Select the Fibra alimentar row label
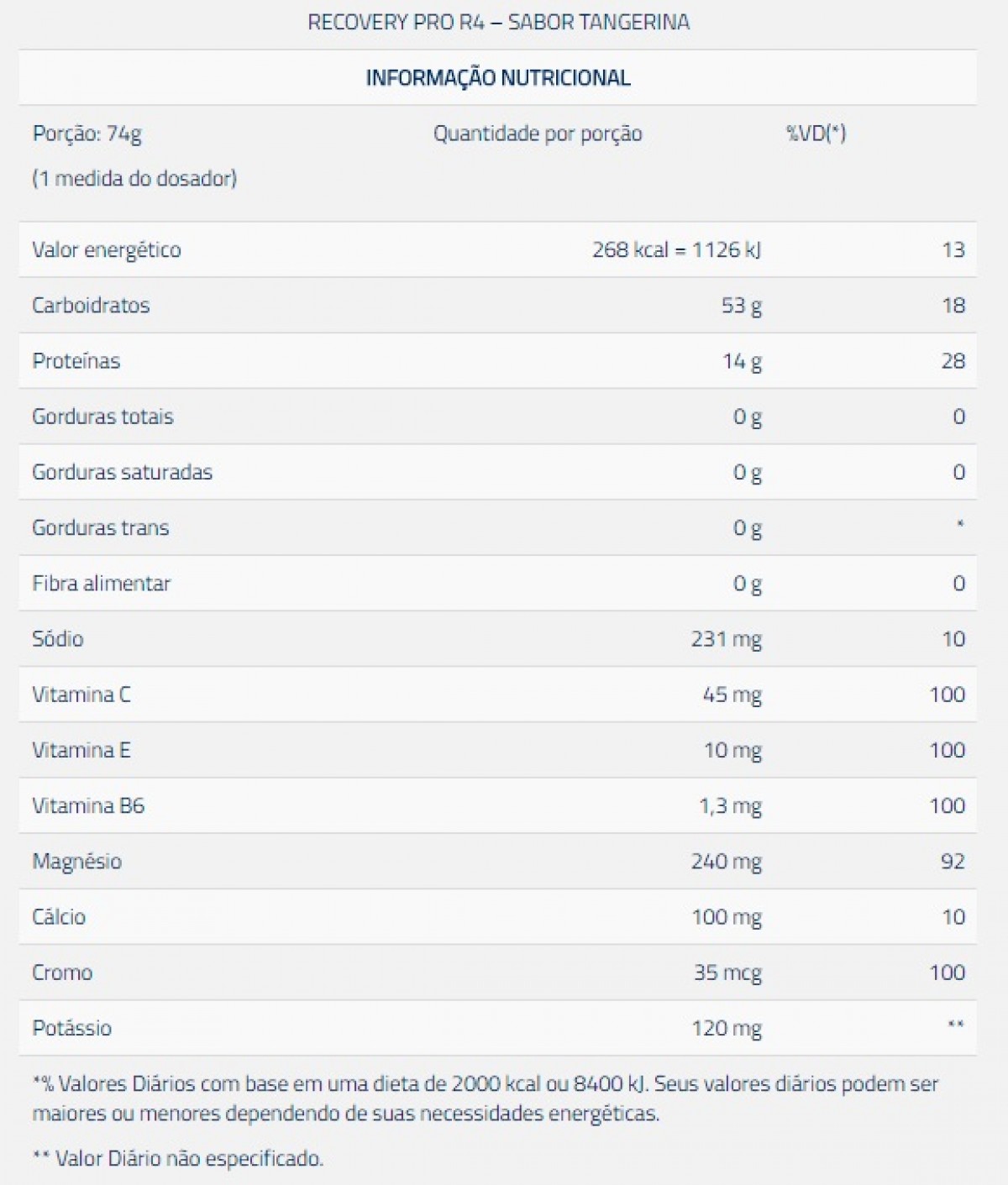Image resolution: width=1008 pixels, height=1185 pixels. (x=101, y=583)
